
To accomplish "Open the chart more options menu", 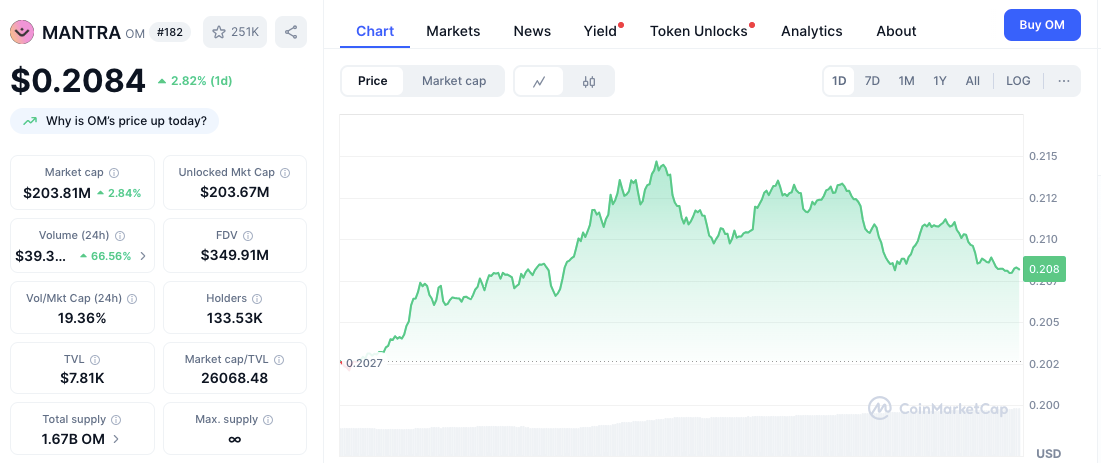I will pyautogui.click(x=1064, y=81).
